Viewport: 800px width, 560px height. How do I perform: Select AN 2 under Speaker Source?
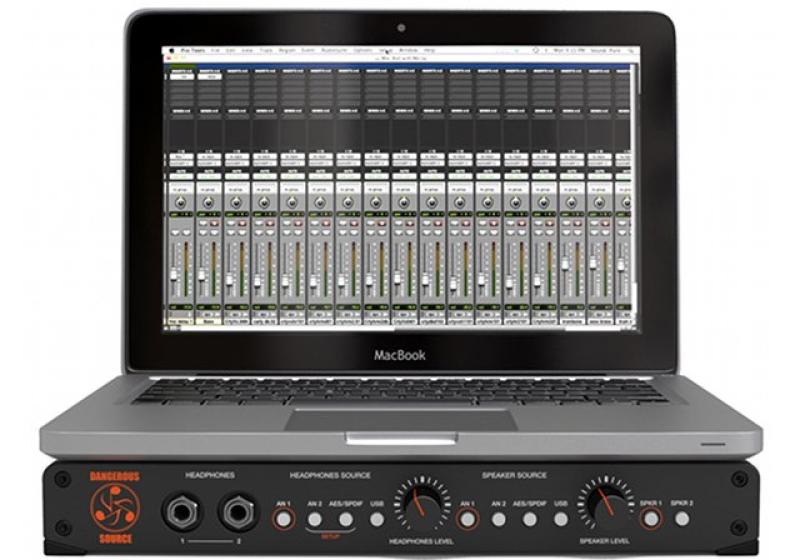[x=498, y=519]
